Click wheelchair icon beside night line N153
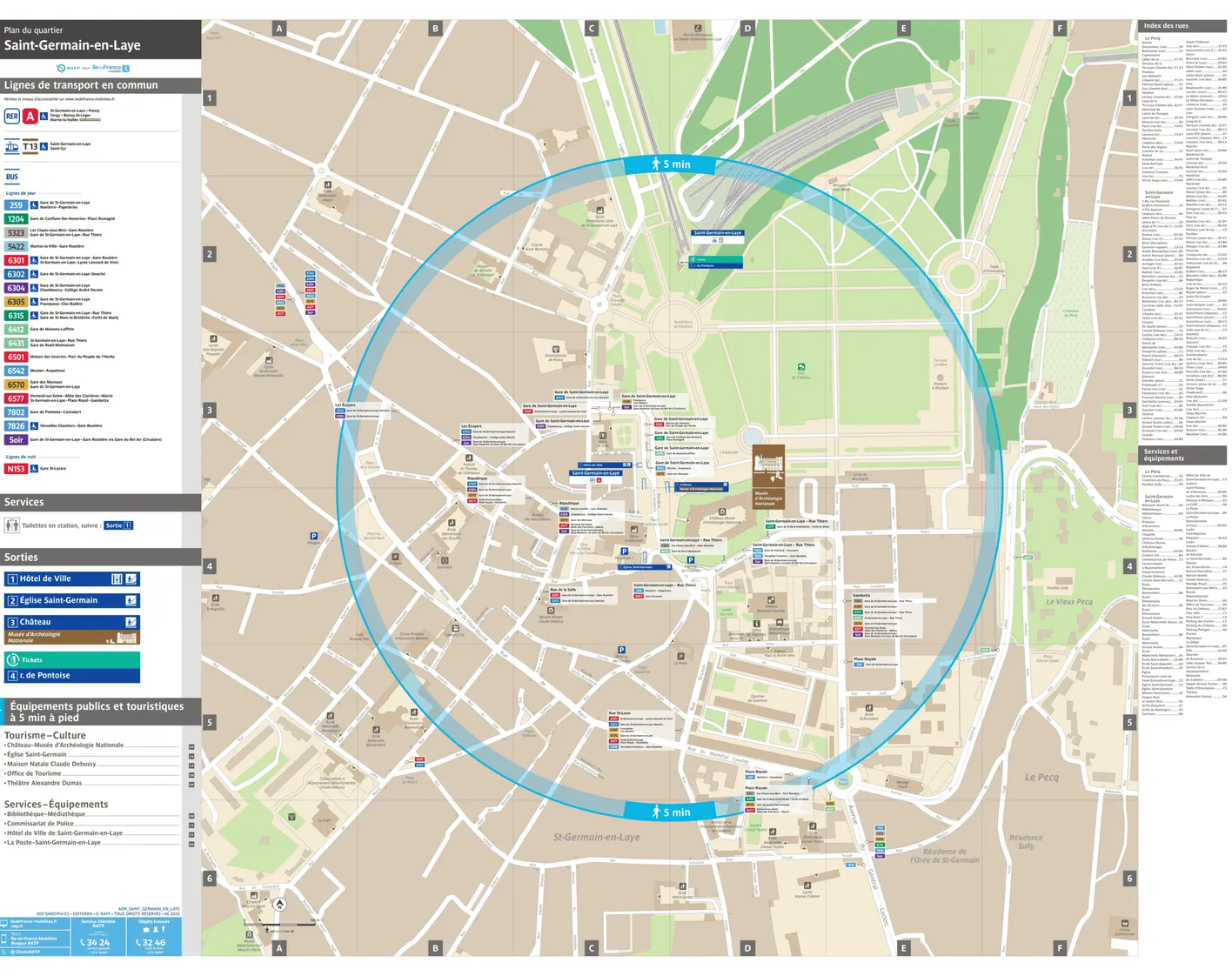 click(x=34, y=469)
